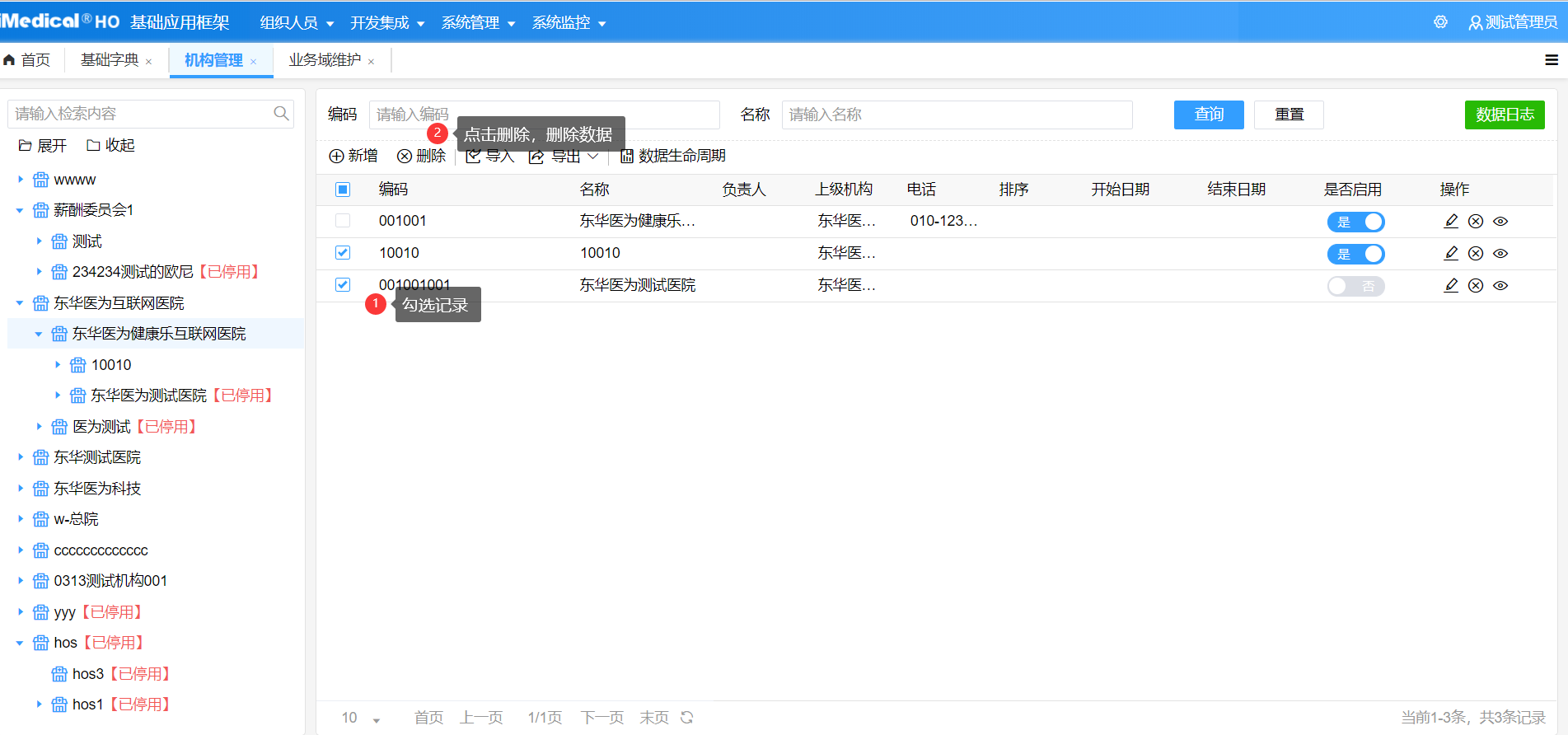The height and width of the screenshot is (735, 1568).
Task: Go to 下一页 in pagination
Action: (x=601, y=718)
